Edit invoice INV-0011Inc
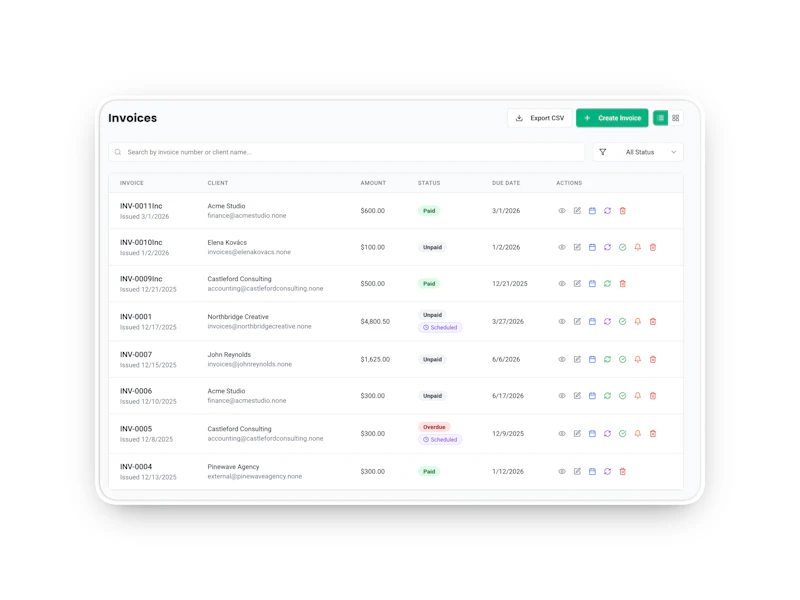Screen dimensions: 800x600 pos(577,211)
